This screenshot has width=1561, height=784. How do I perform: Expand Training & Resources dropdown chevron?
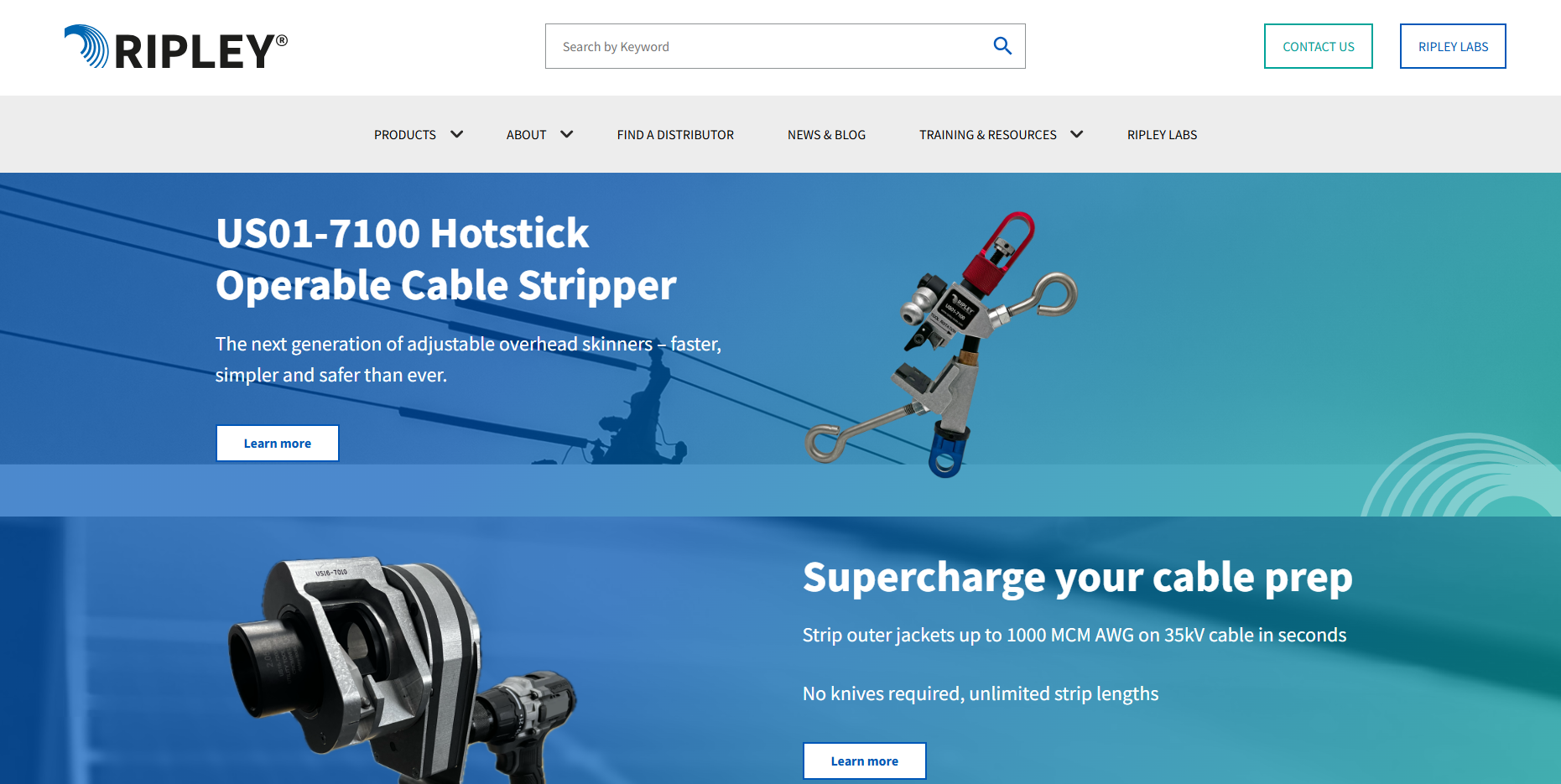click(x=1077, y=134)
